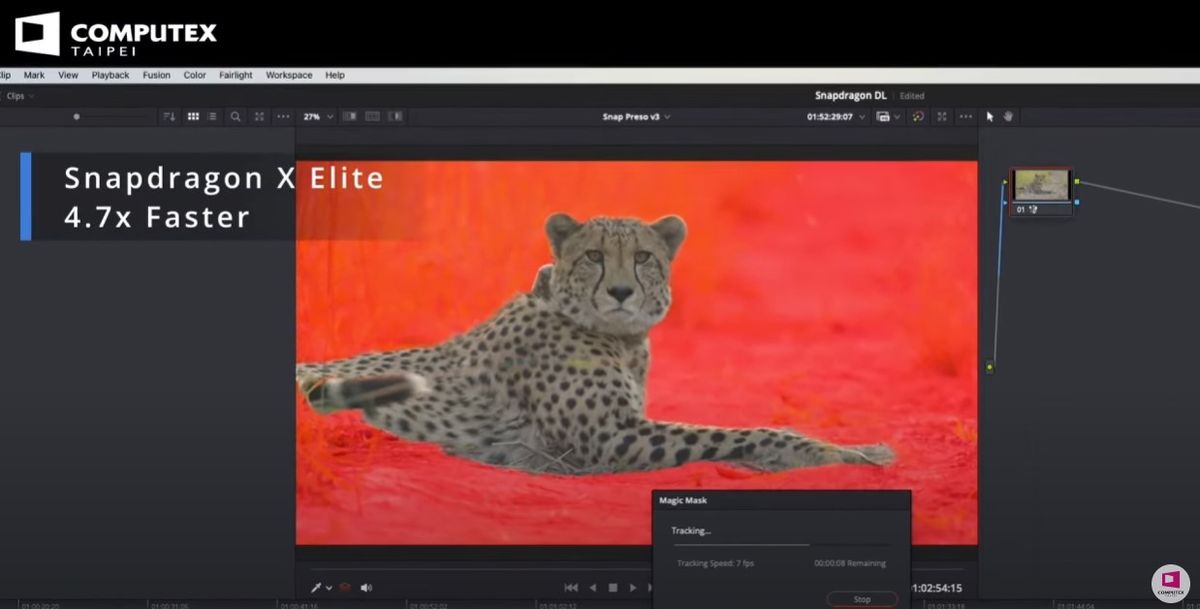The image size is (1200, 609).
Task: Expand the eyedropper tool options arrow
Action: [329, 588]
